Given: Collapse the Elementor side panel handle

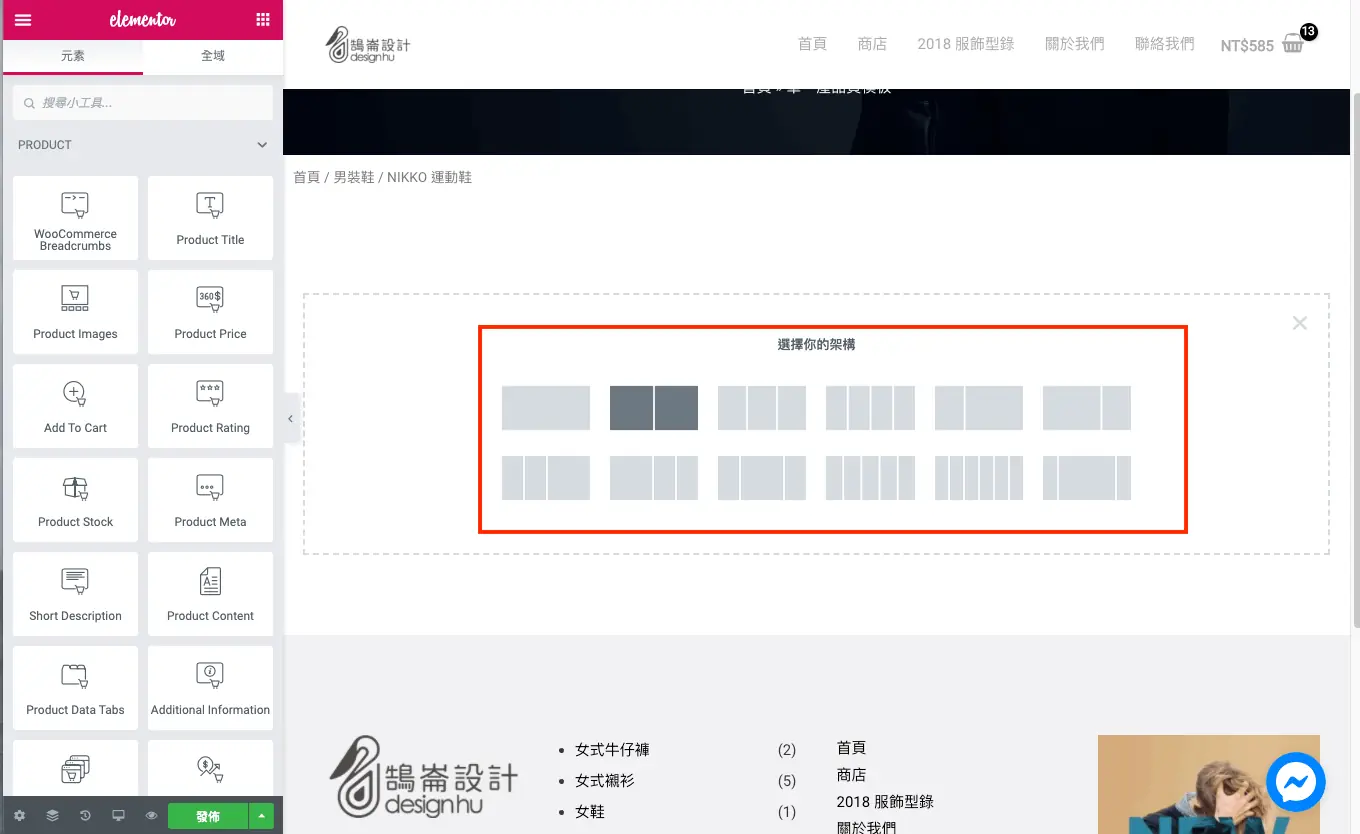Looking at the screenshot, I should [290, 419].
